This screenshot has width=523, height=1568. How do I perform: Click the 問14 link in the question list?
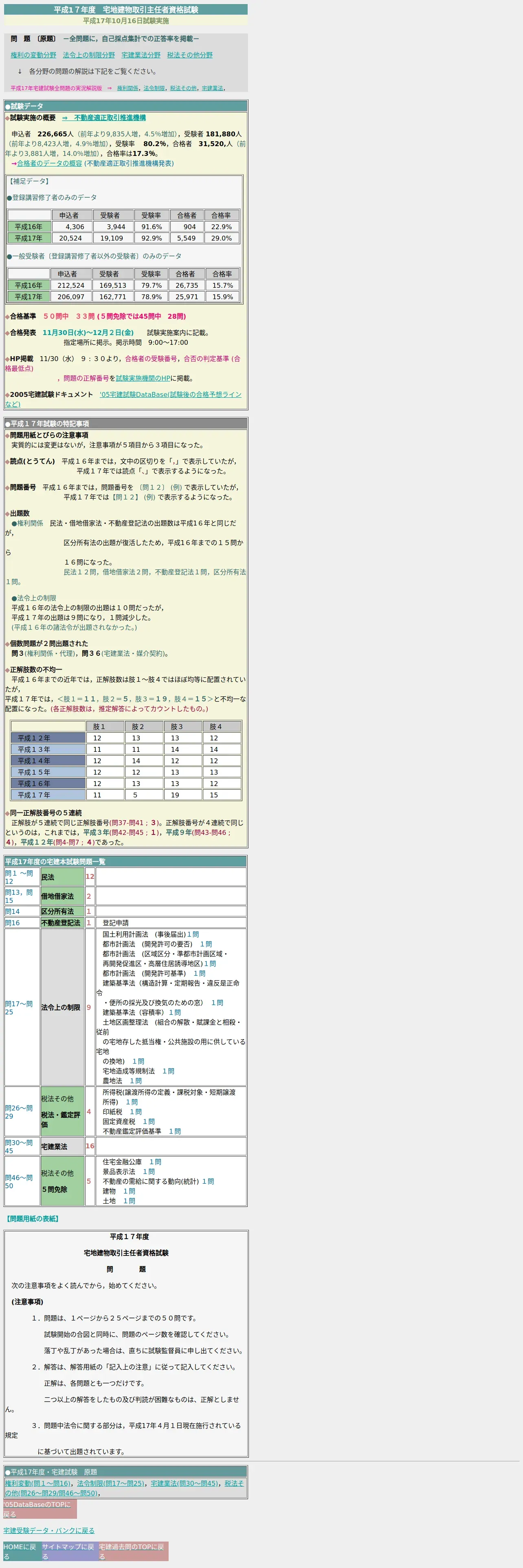point(12,911)
